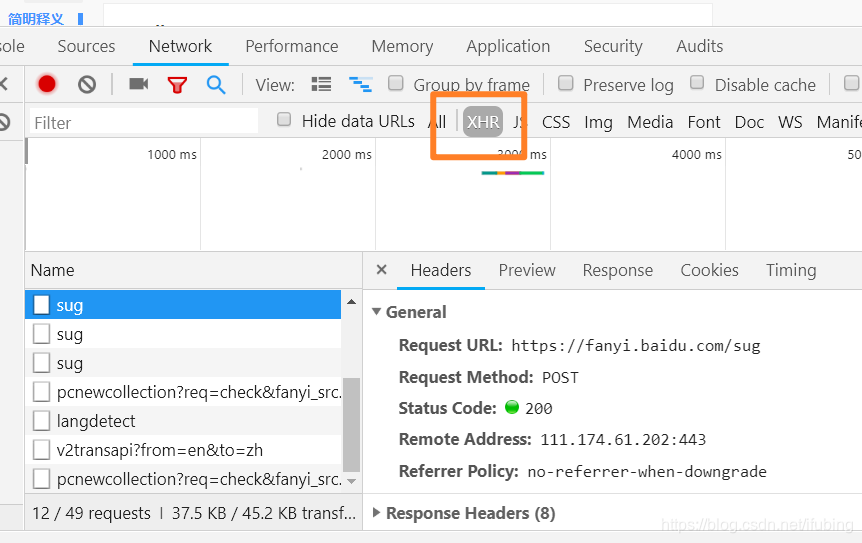Toggle the overview waterfall view icon
The width and height of the screenshot is (862, 543).
(361, 84)
